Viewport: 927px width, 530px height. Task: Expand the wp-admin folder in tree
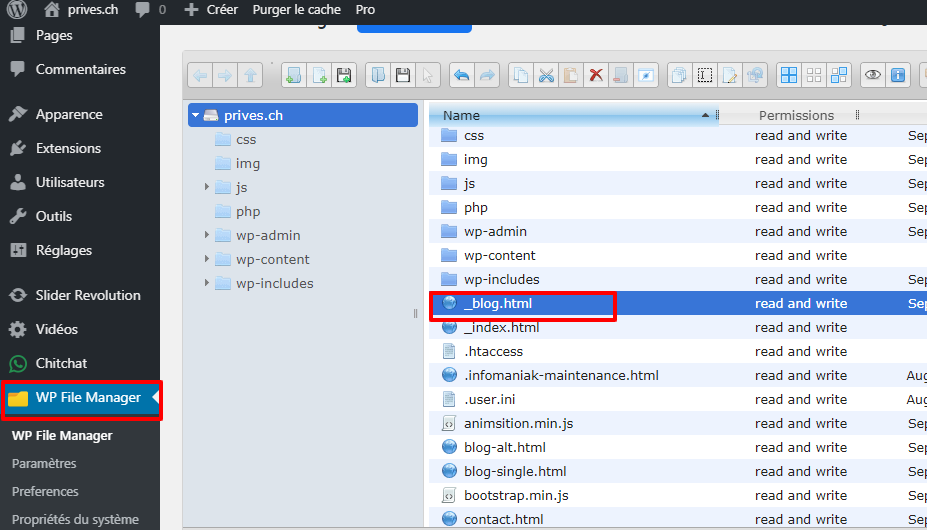206,235
